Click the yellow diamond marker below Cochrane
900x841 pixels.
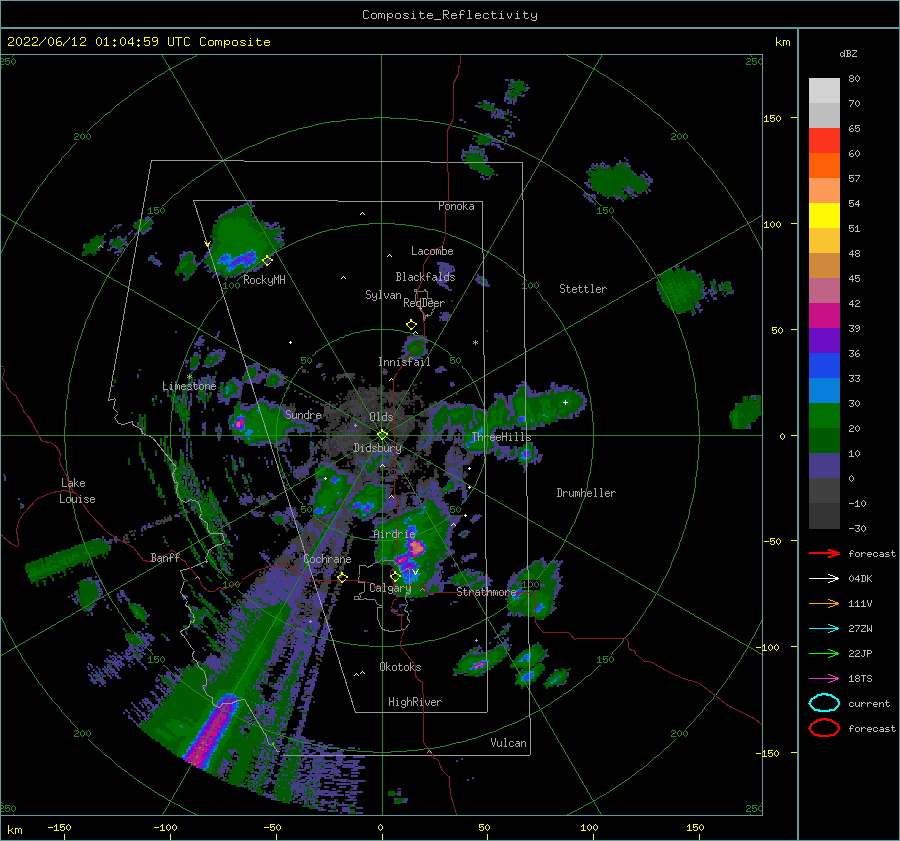pyautogui.click(x=342, y=578)
